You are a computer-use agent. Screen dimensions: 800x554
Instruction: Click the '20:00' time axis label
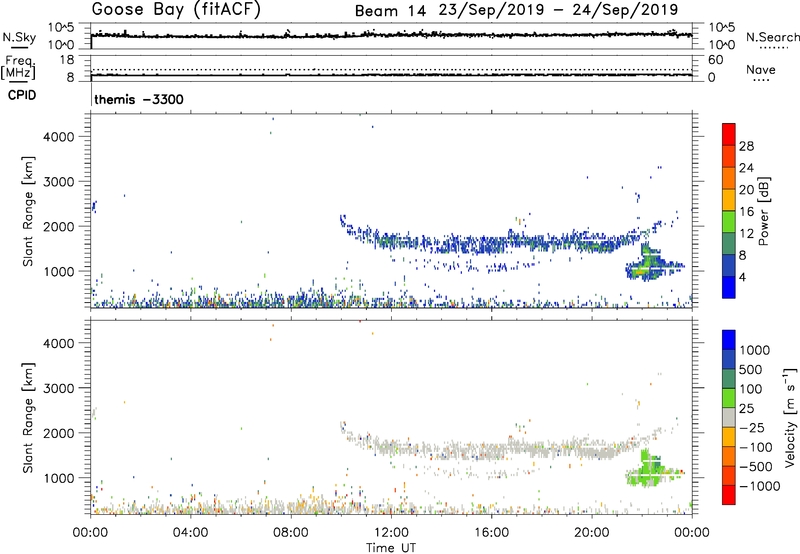click(x=591, y=533)
